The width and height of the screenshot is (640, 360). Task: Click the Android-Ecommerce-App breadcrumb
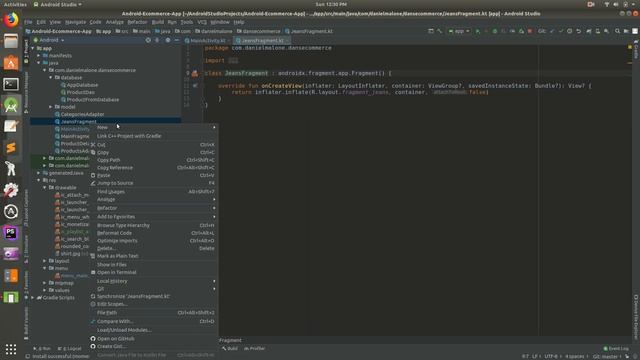pyautogui.click(x=58, y=31)
